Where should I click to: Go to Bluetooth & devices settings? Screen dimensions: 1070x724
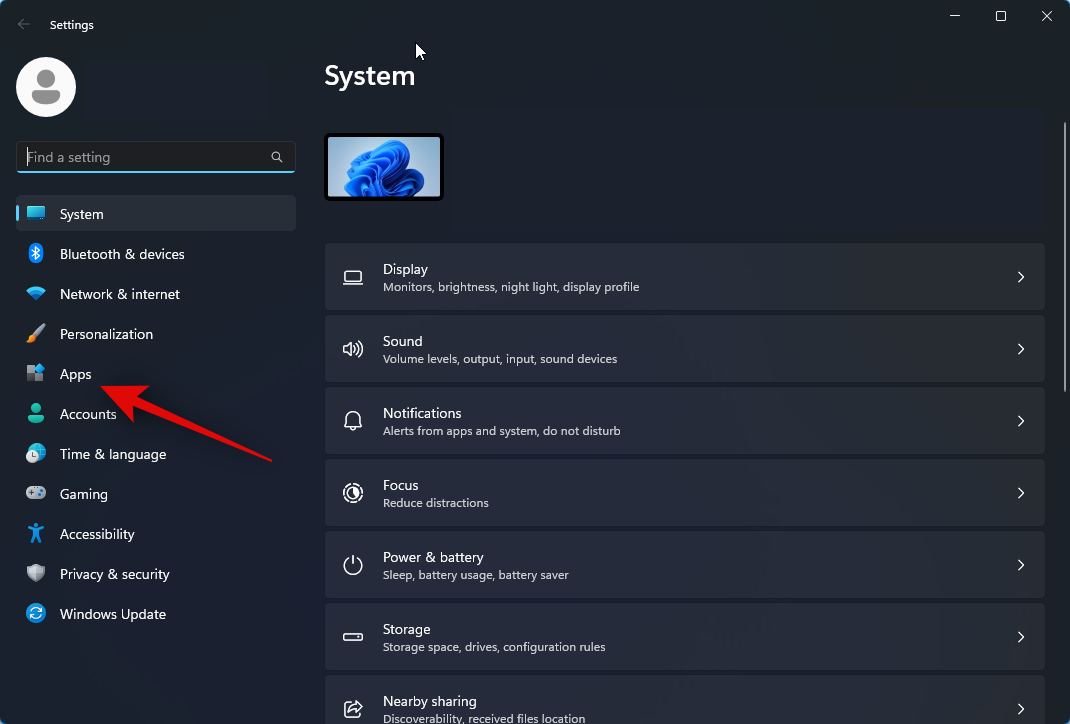(x=156, y=254)
